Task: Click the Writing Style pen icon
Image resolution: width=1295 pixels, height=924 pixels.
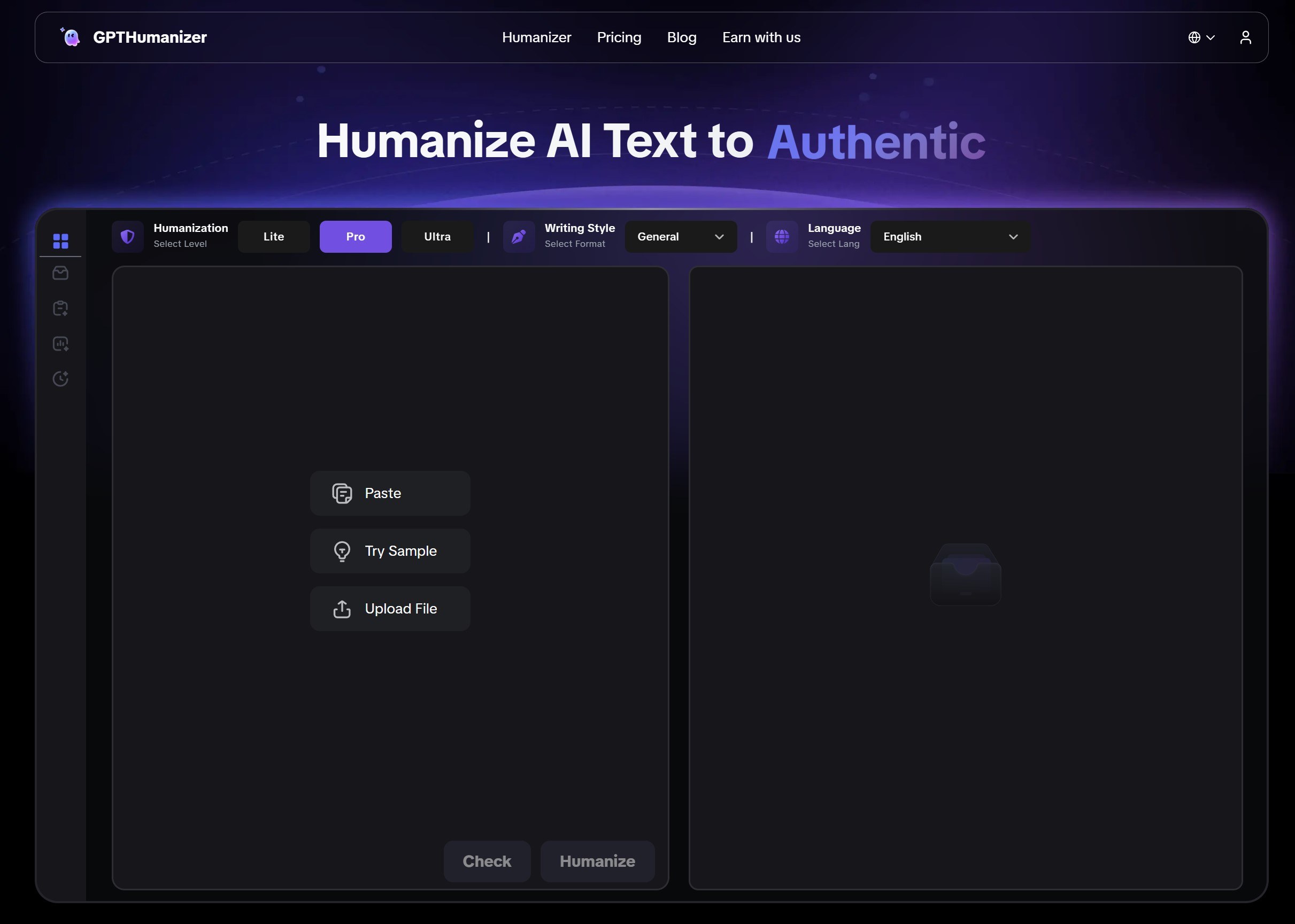Action: (518, 236)
